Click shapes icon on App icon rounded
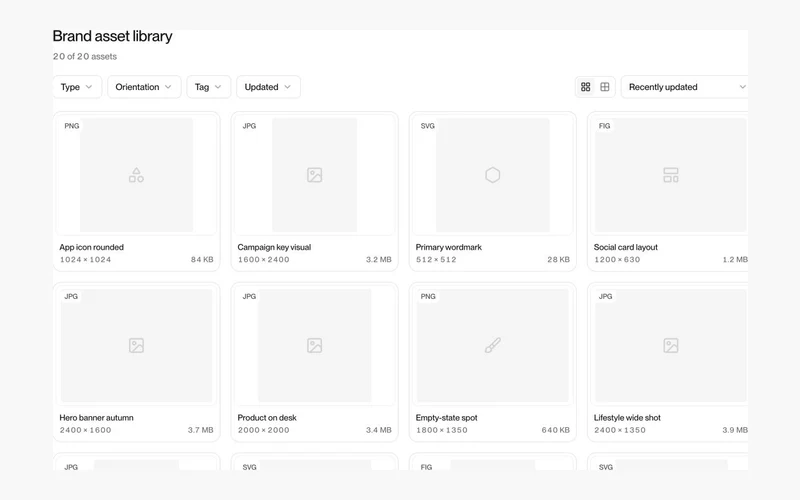800x500 pixels. 136,175
